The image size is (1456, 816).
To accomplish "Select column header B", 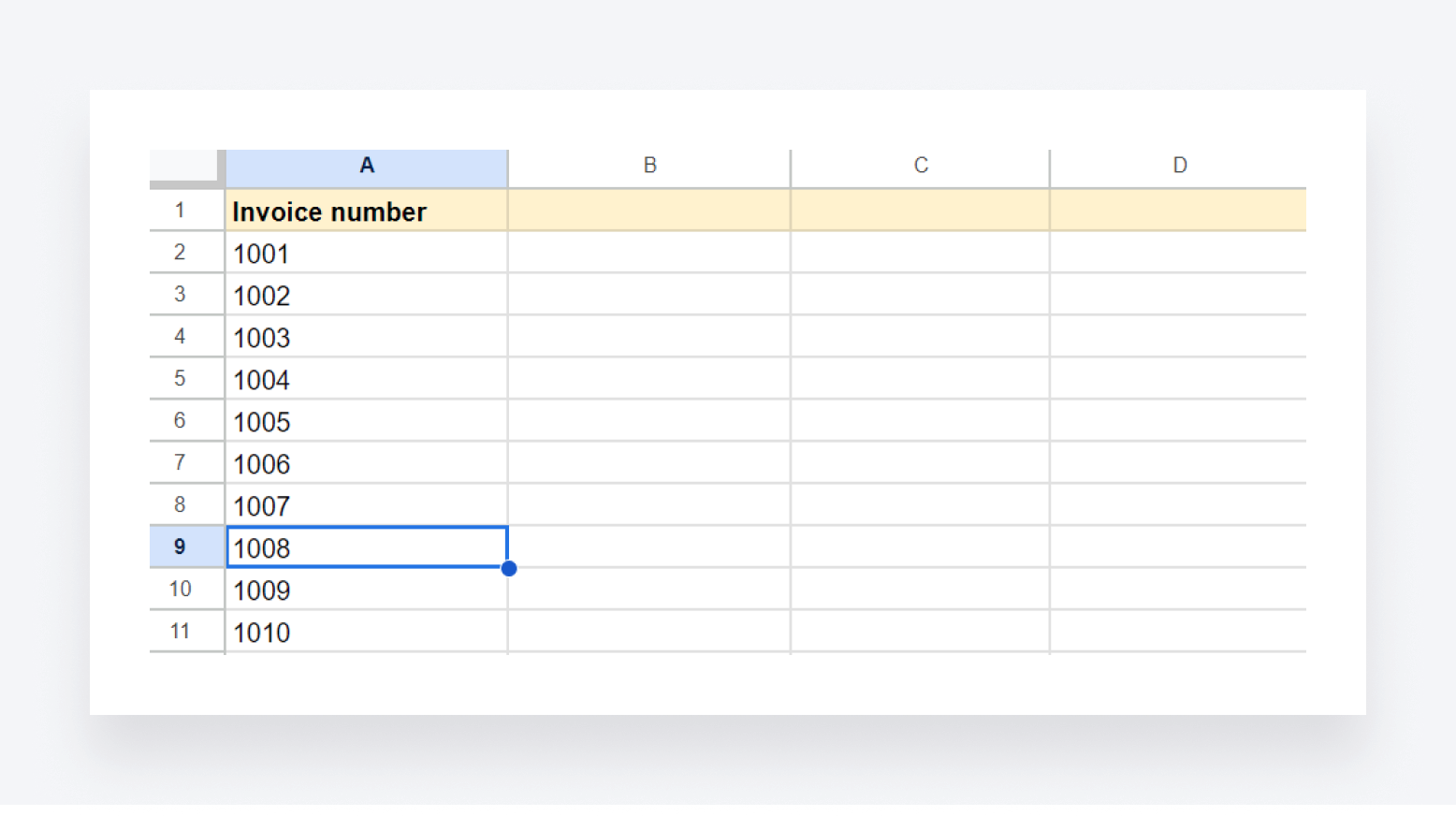I will [649, 166].
